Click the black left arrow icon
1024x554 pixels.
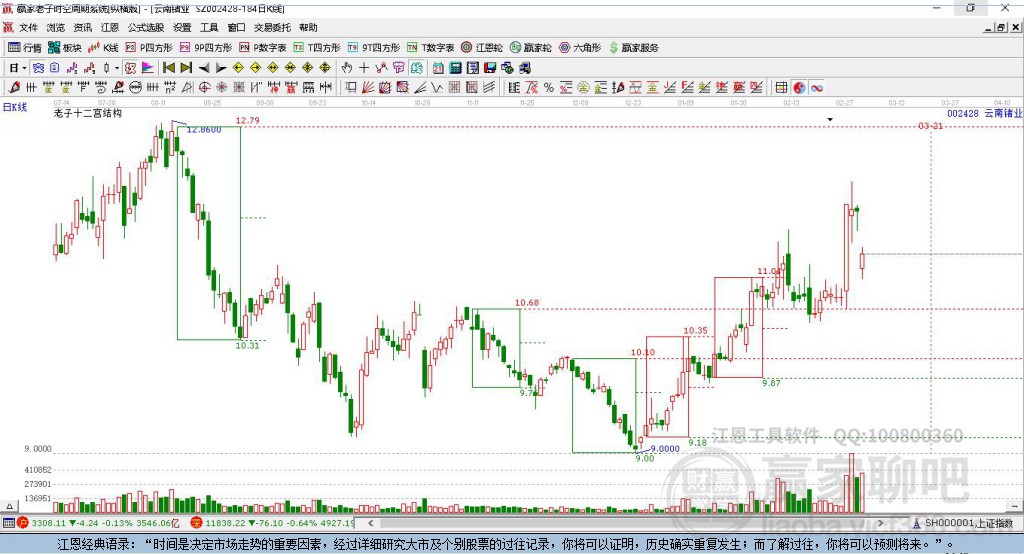(x=204, y=68)
